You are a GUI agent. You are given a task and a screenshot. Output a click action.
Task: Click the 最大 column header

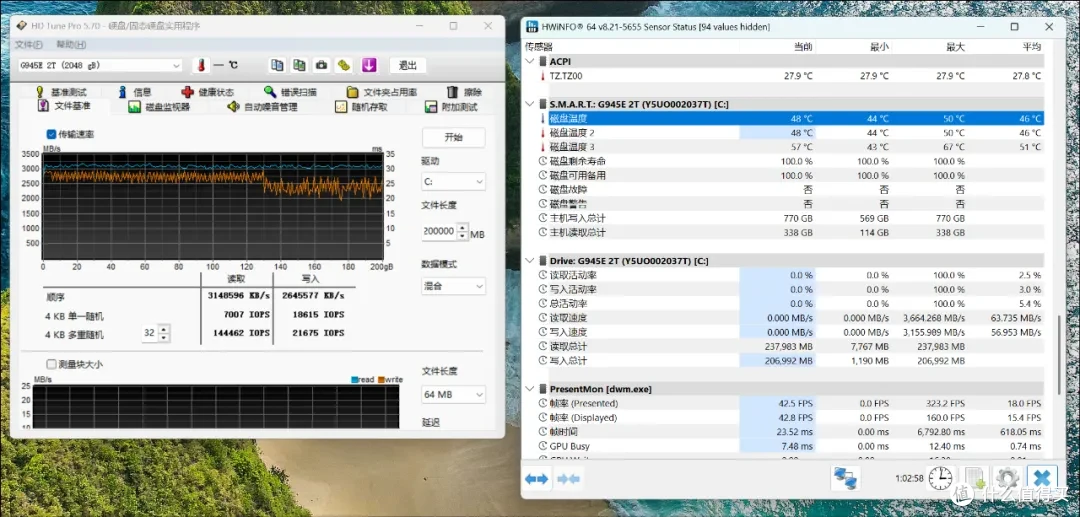coord(955,47)
